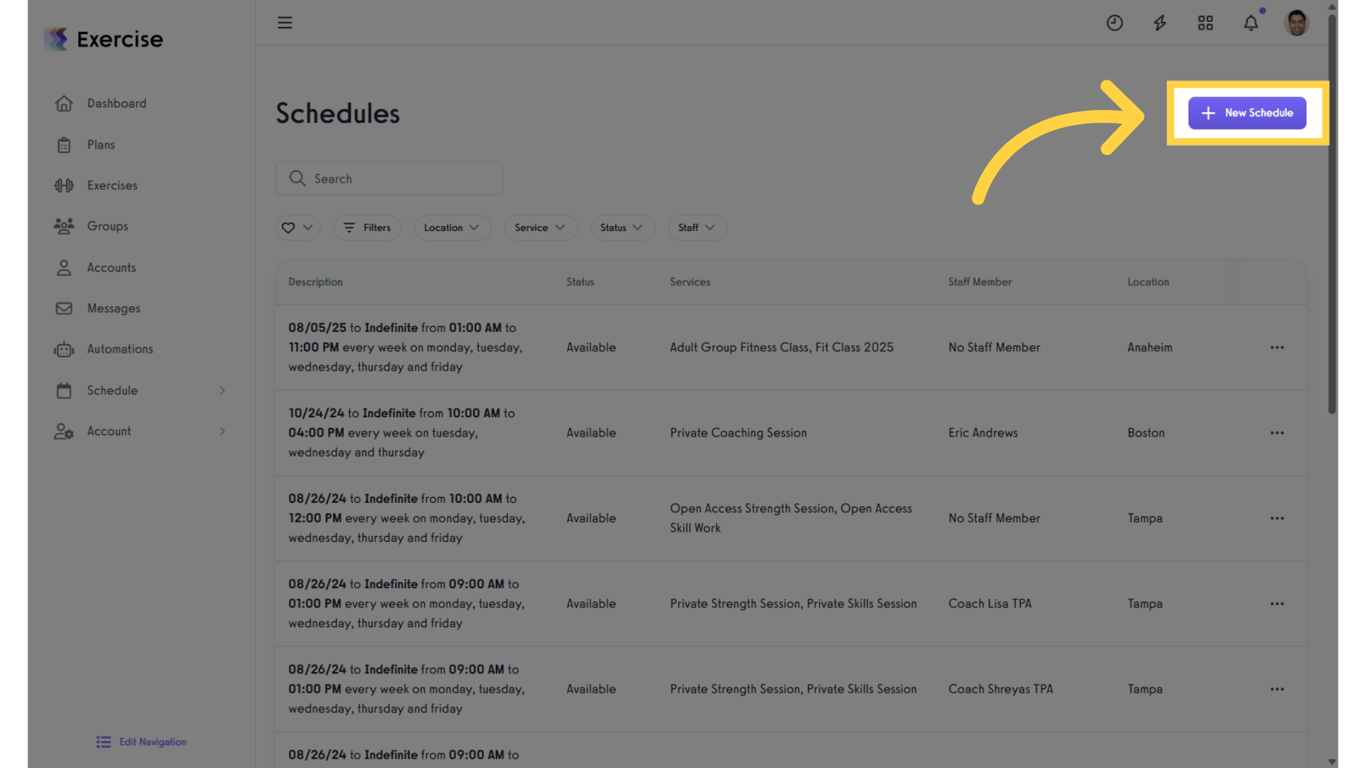1366x768 pixels.
Task: Open the Accounts section
Action: tap(113, 267)
